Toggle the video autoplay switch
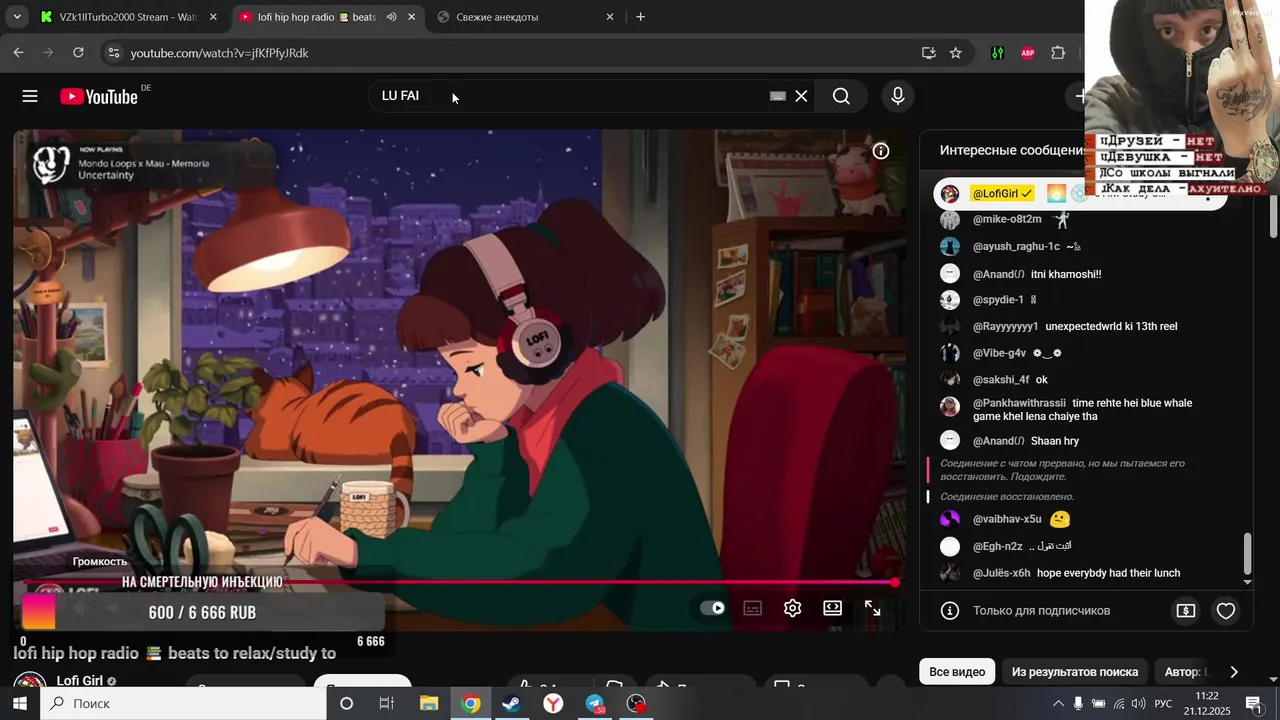This screenshot has height=720, width=1280. (x=713, y=608)
